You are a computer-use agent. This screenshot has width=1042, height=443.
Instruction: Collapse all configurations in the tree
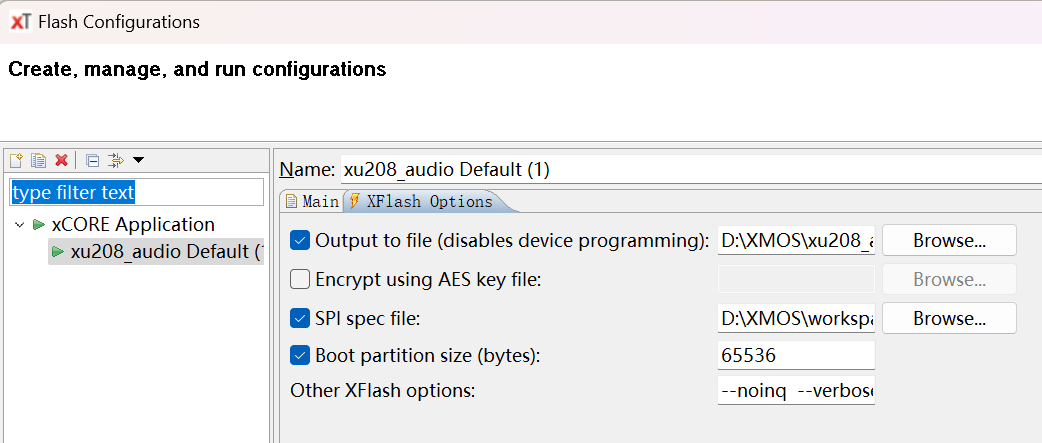tap(92, 160)
